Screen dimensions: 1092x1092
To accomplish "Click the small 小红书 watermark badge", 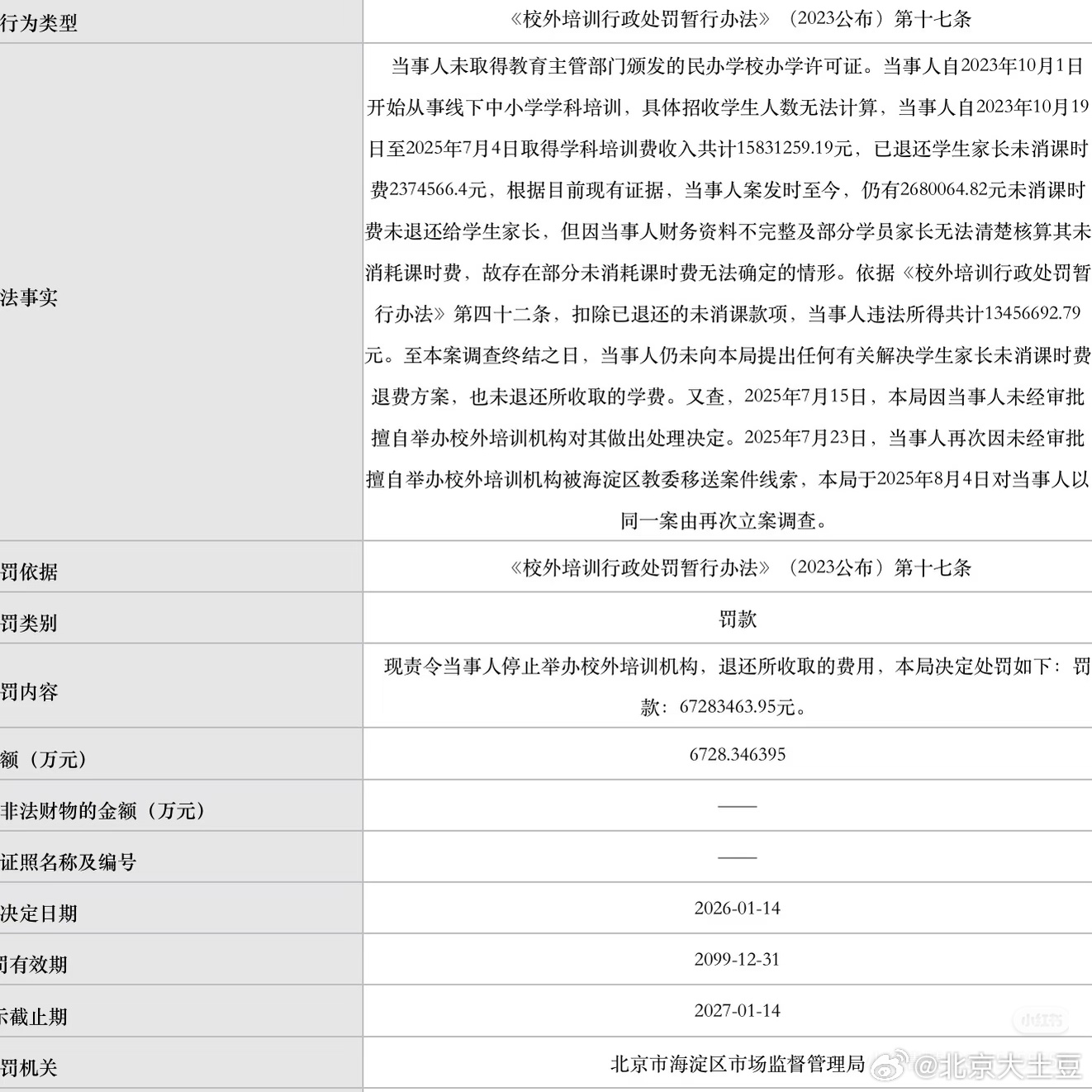I will (x=1042, y=1020).
